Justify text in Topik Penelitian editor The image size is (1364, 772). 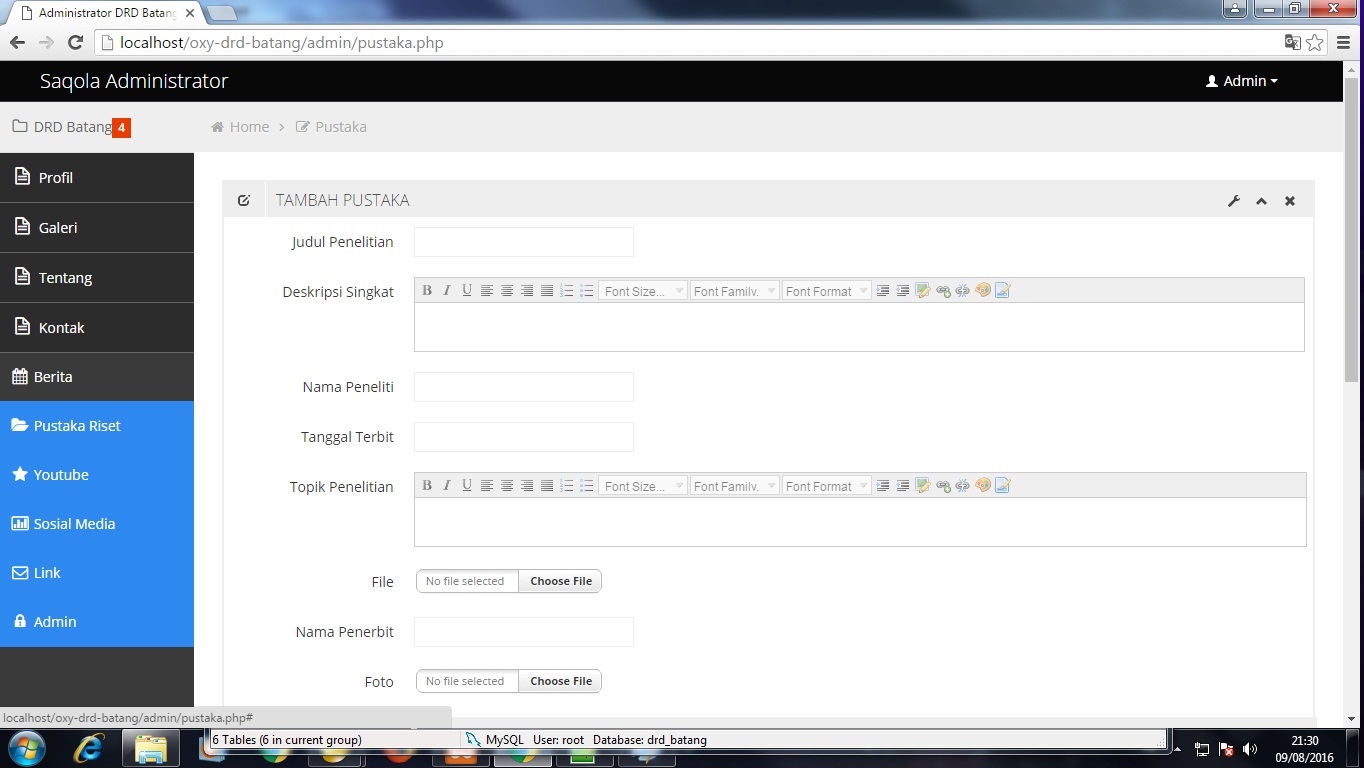point(547,486)
